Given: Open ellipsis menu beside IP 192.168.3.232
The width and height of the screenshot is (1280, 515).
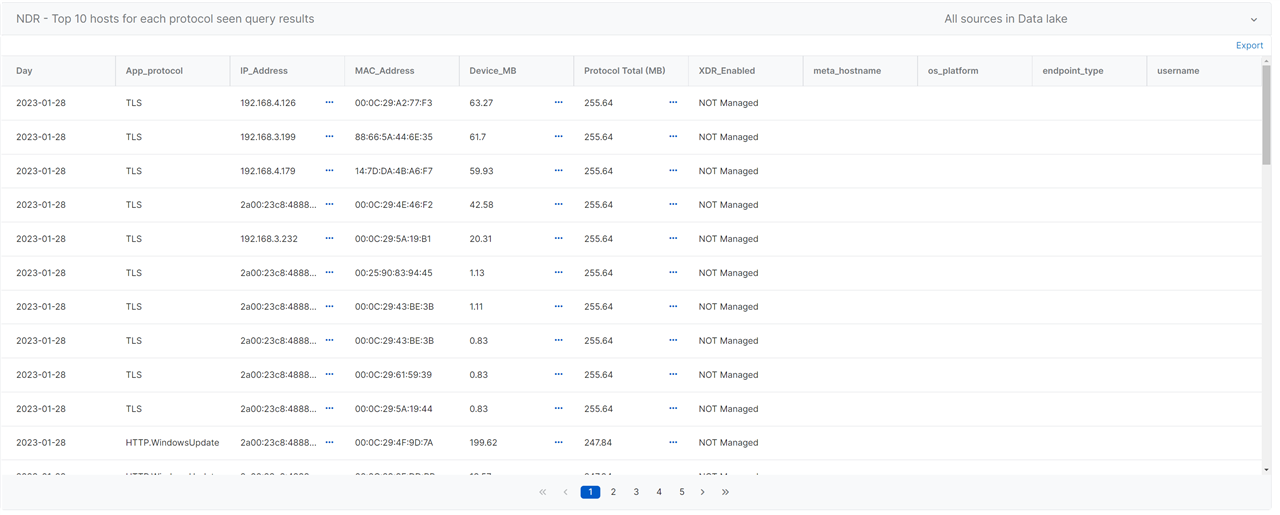Looking at the screenshot, I should click(329, 239).
